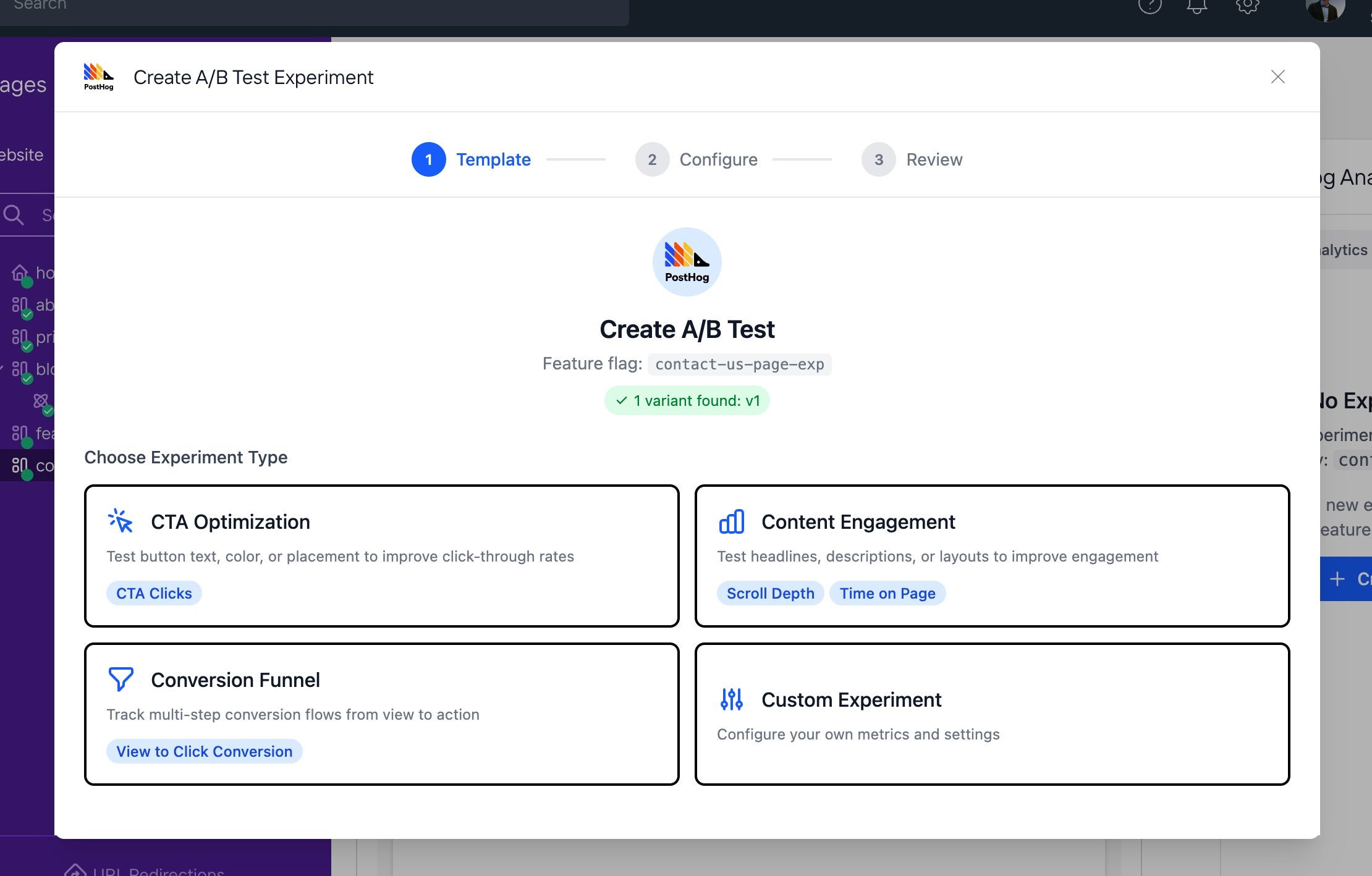Click the sidebar search magnifier icon
Image resolution: width=1372 pixels, height=876 pixels.
[14, 215]
